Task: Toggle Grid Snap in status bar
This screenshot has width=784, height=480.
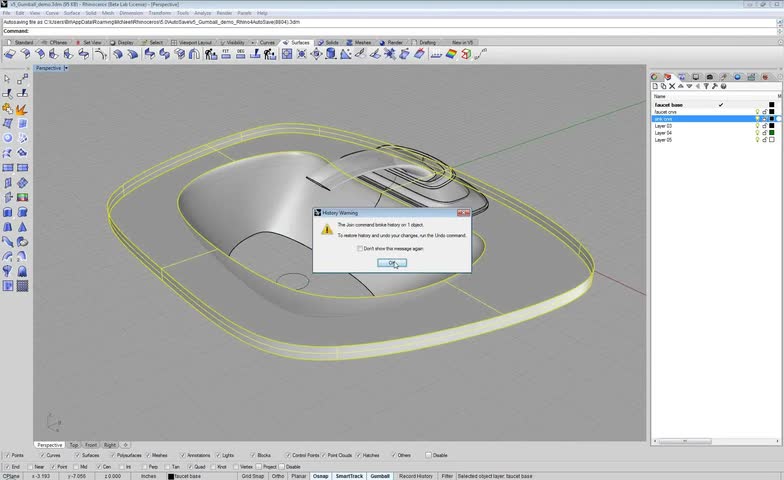Action: (252, 476)
